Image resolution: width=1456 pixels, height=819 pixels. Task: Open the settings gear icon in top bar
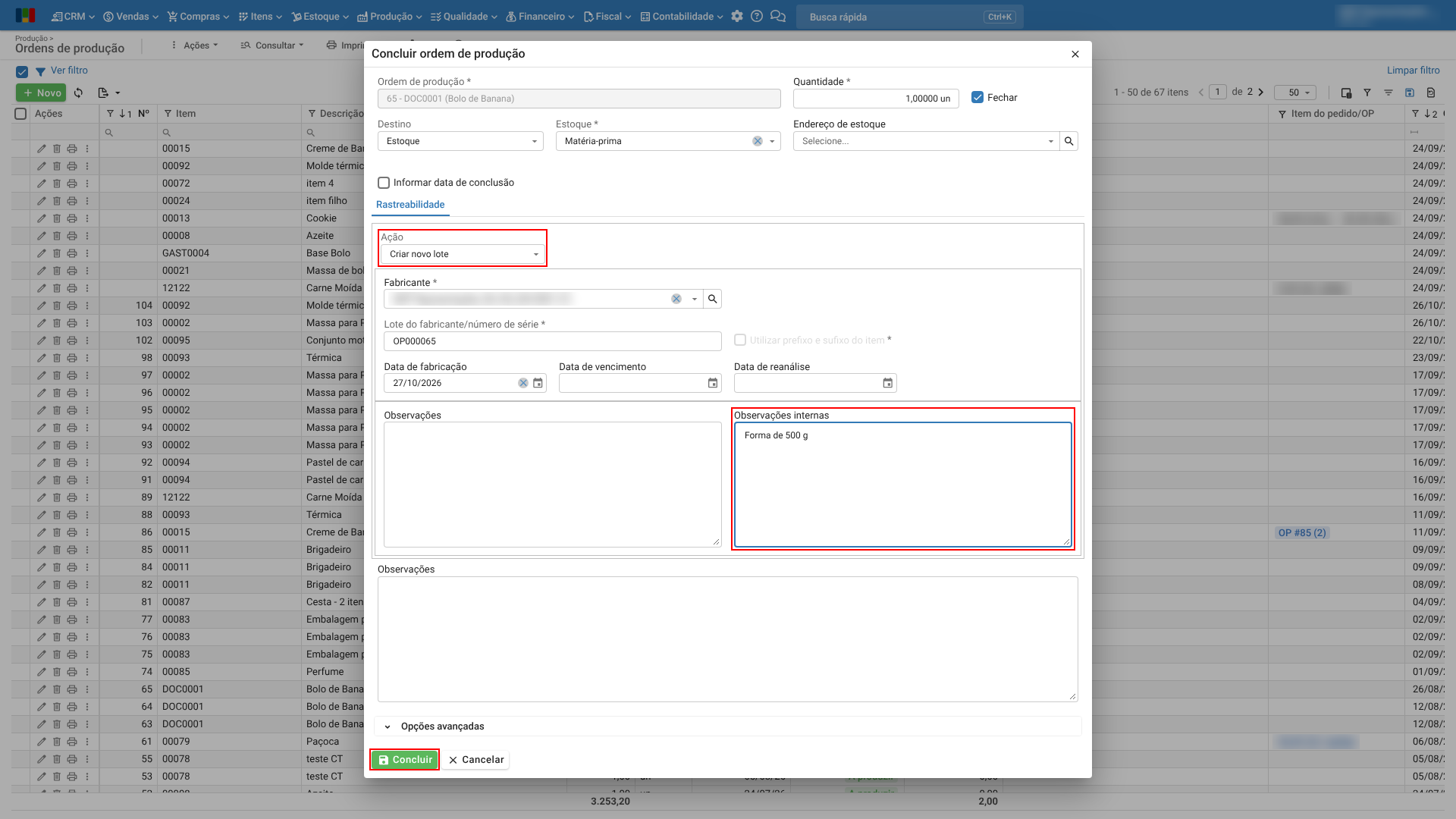click(x=737, y=16)
